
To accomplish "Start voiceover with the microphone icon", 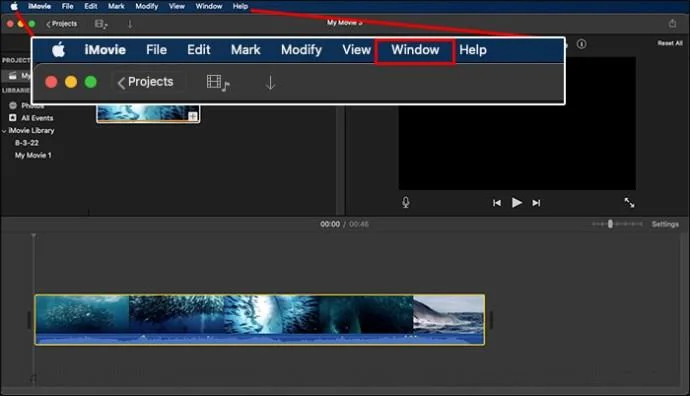I will tap(406, 202).
